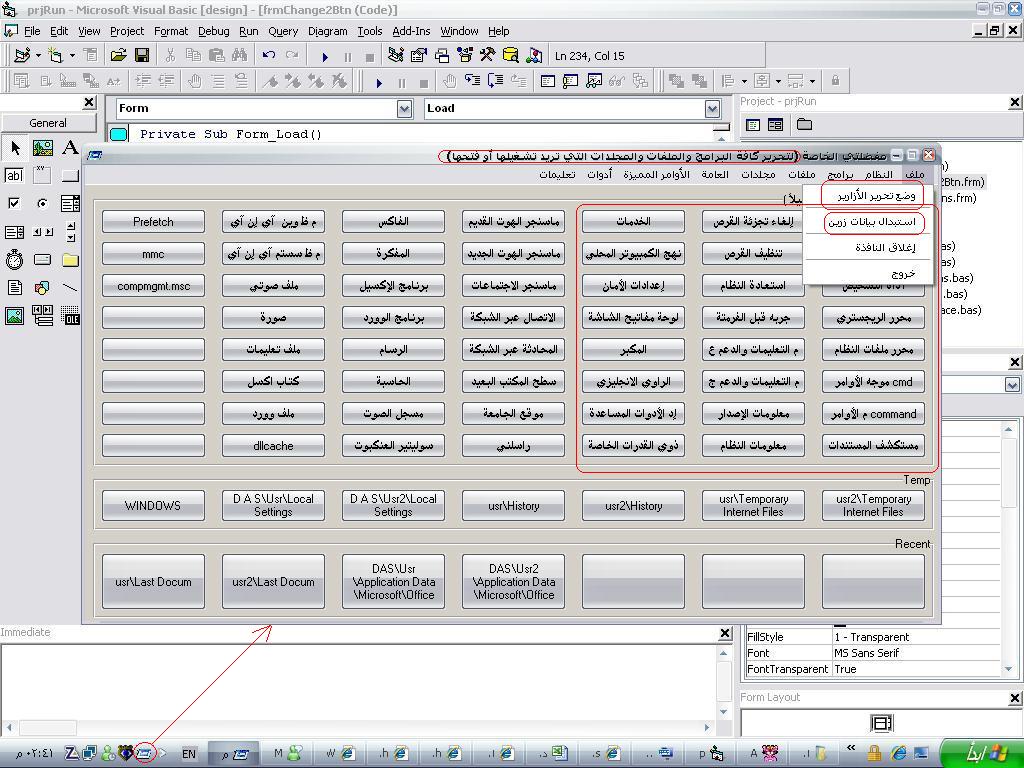Select the CheckBox tool in toolbox
This screenshot has height=768, width=1024.
[14, 203]
